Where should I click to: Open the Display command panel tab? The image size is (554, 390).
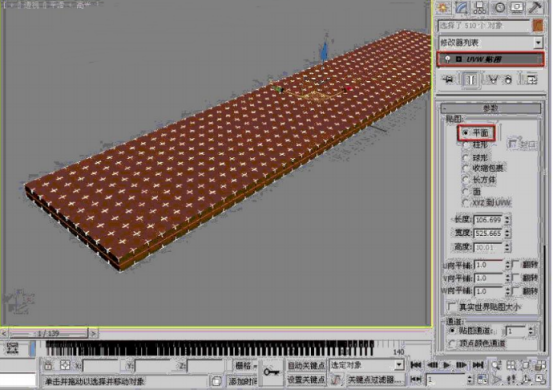click(517, 7)
